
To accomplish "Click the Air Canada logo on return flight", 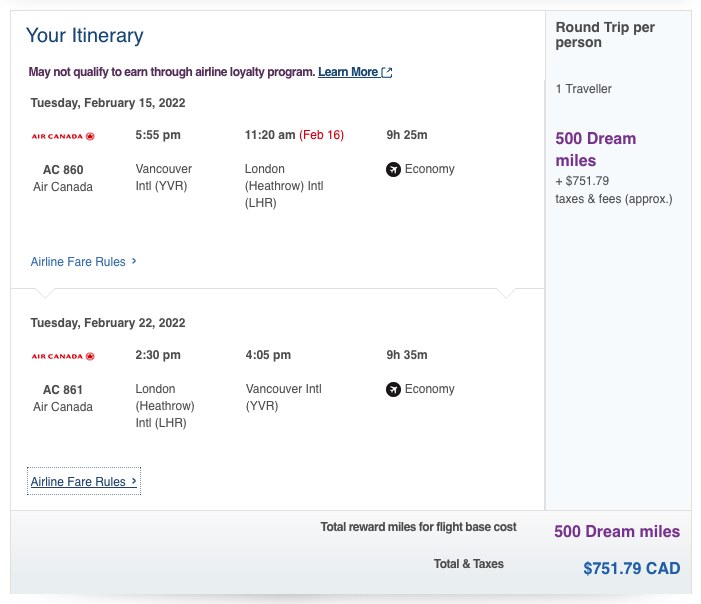I will click(62, 356).
